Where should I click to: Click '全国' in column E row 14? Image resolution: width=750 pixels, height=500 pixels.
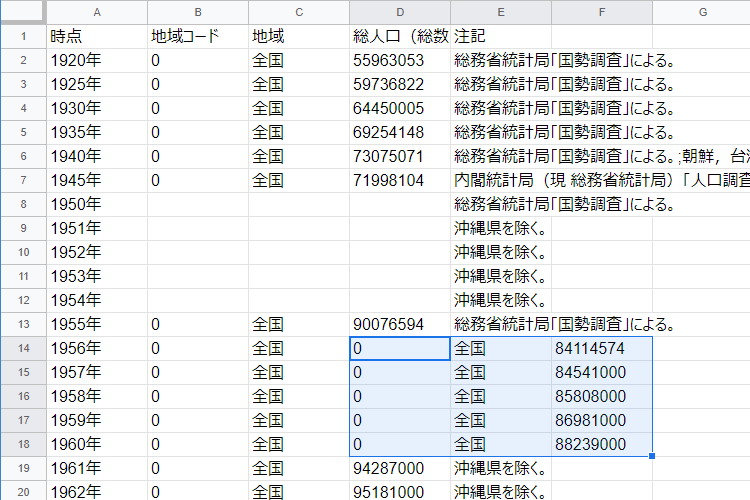coord(501,348)
